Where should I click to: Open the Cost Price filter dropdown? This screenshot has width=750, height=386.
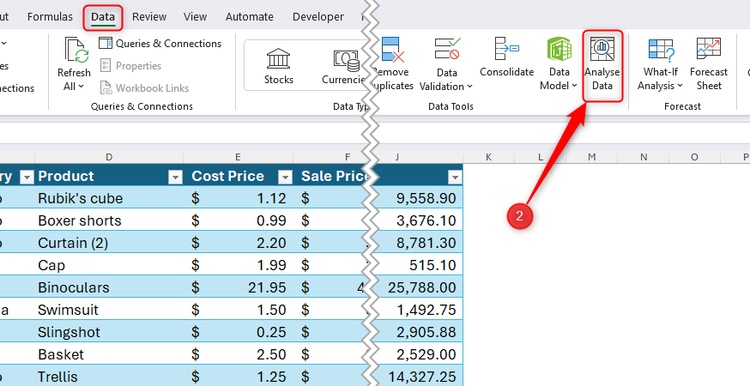pos(285,177)
